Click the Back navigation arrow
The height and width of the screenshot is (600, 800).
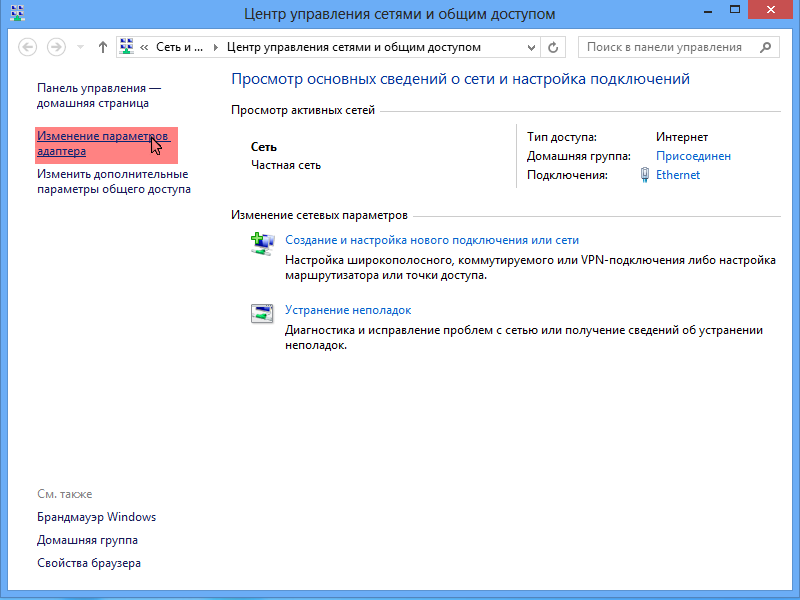pyautogui.click(x=28, y=47)
